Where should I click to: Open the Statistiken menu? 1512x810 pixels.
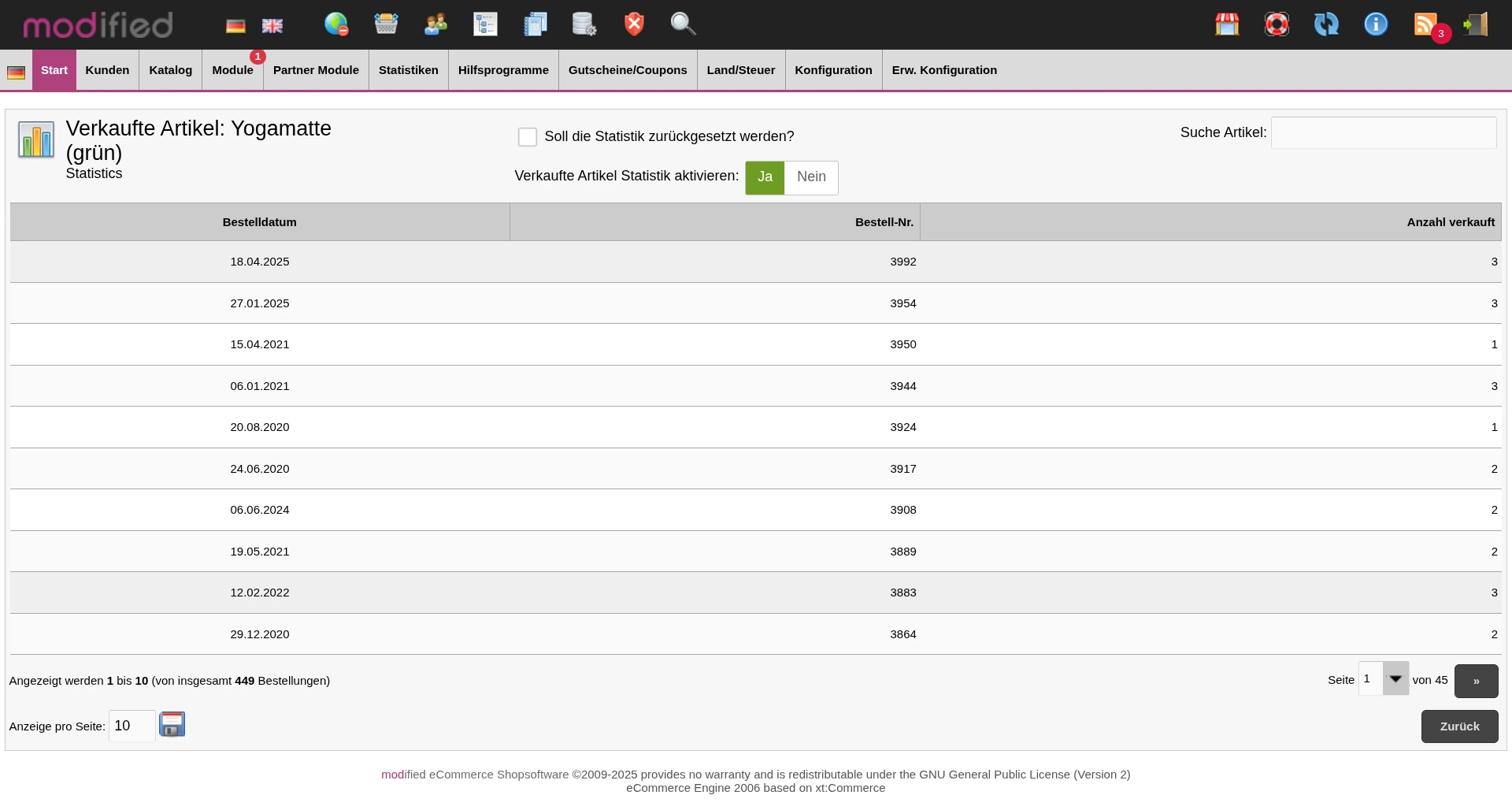408,70
